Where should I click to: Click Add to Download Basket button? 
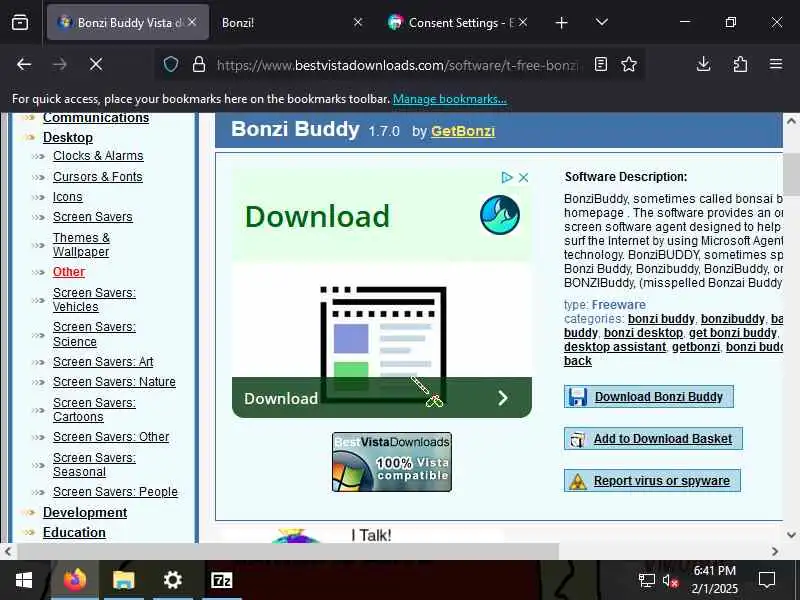tap(653, 439)
